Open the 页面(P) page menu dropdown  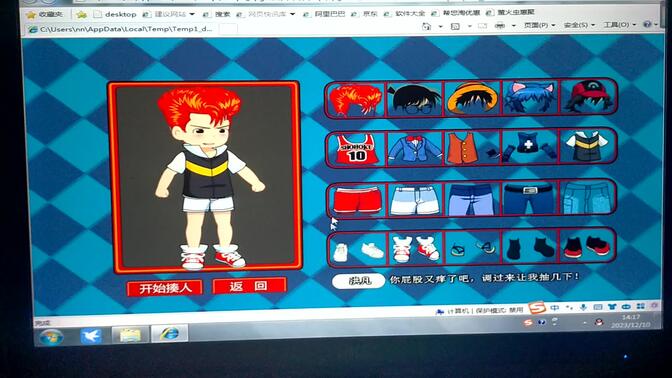click(539, 26)
